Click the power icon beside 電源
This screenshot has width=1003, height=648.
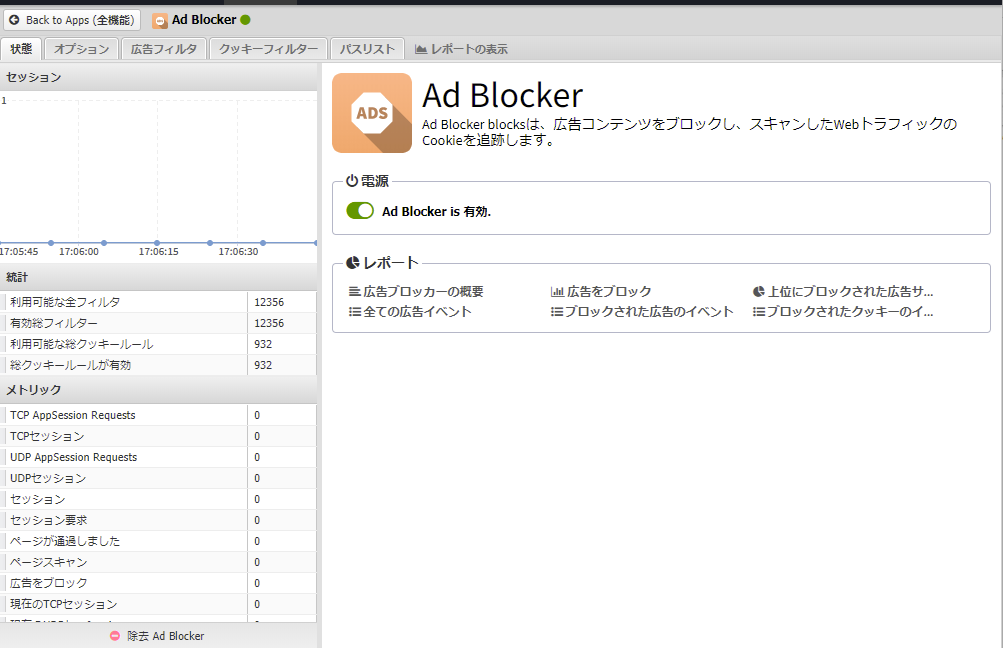[x=352, y=181]
